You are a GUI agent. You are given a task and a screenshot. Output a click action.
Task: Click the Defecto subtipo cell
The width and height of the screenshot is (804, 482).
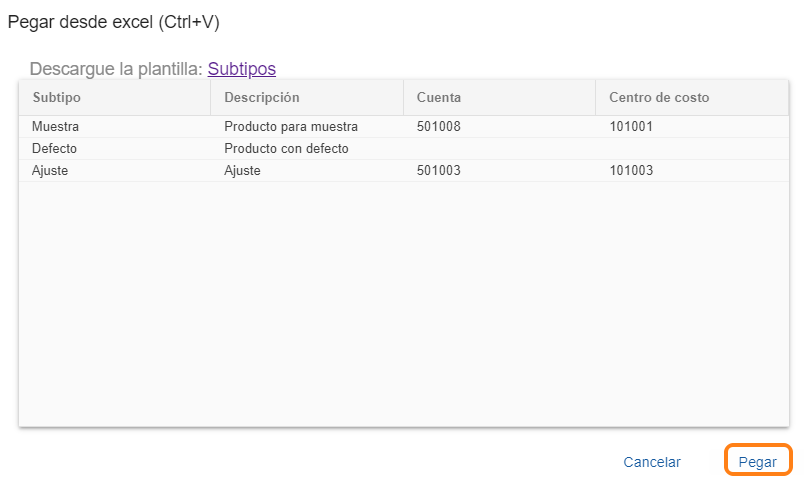point(54,149)
